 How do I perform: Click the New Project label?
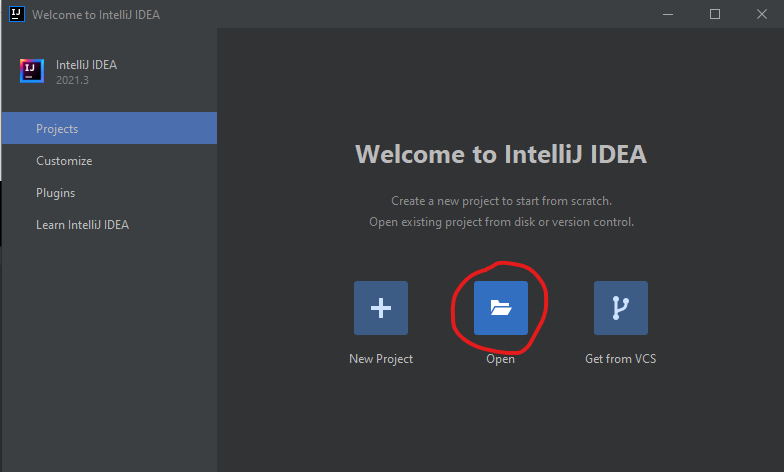click(381, 359)
